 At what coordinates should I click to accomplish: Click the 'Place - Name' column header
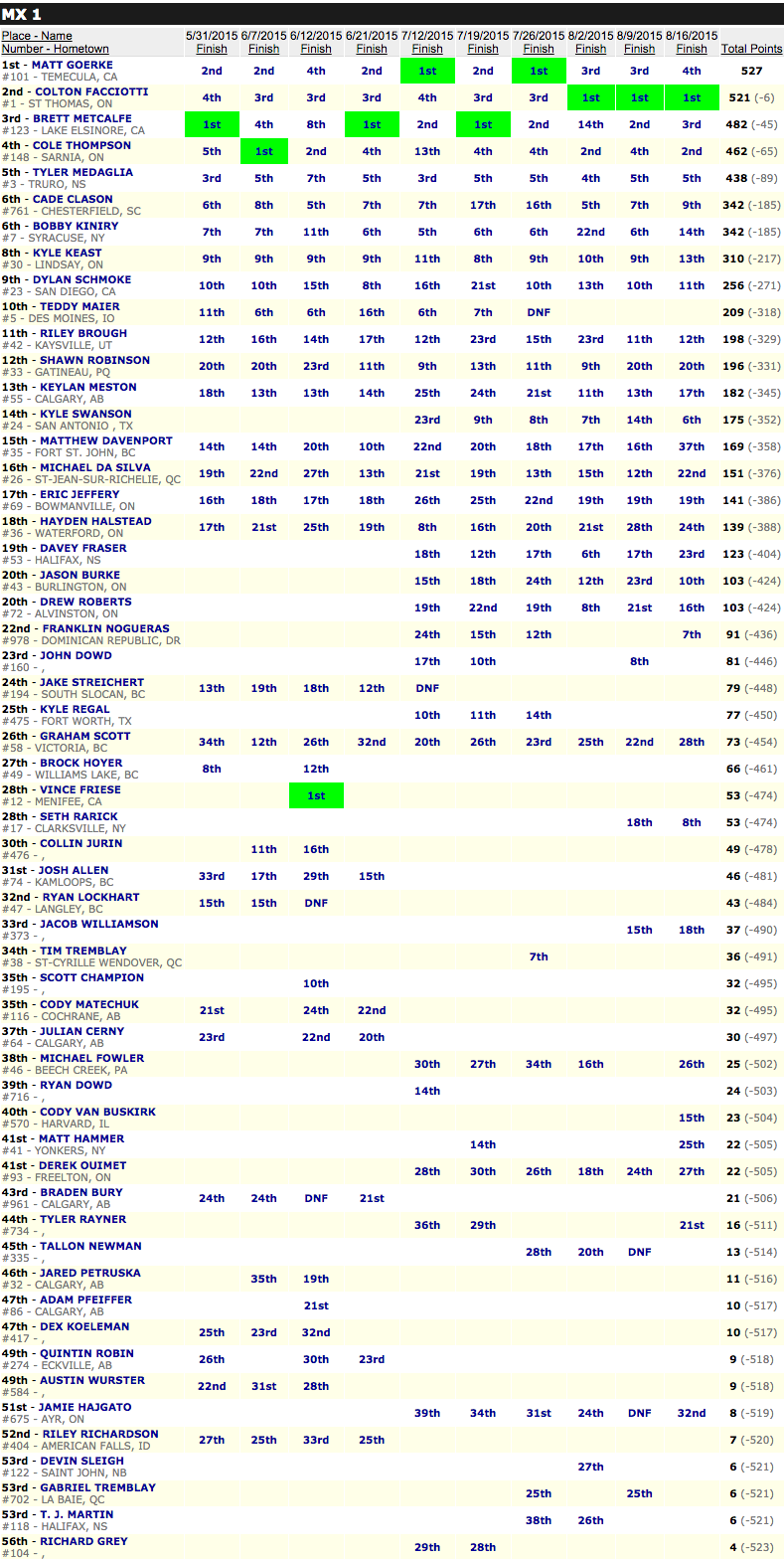[x=37, y=36]
